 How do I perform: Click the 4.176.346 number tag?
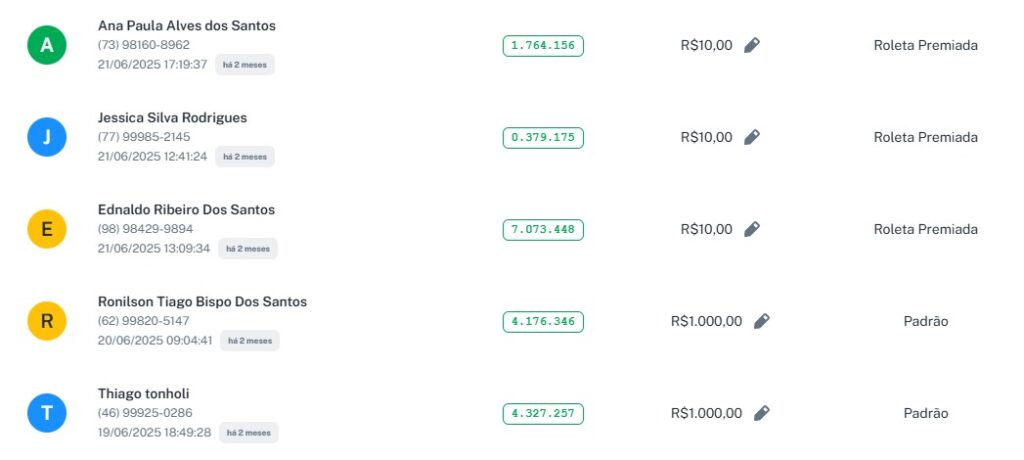[x=543, y=321]
